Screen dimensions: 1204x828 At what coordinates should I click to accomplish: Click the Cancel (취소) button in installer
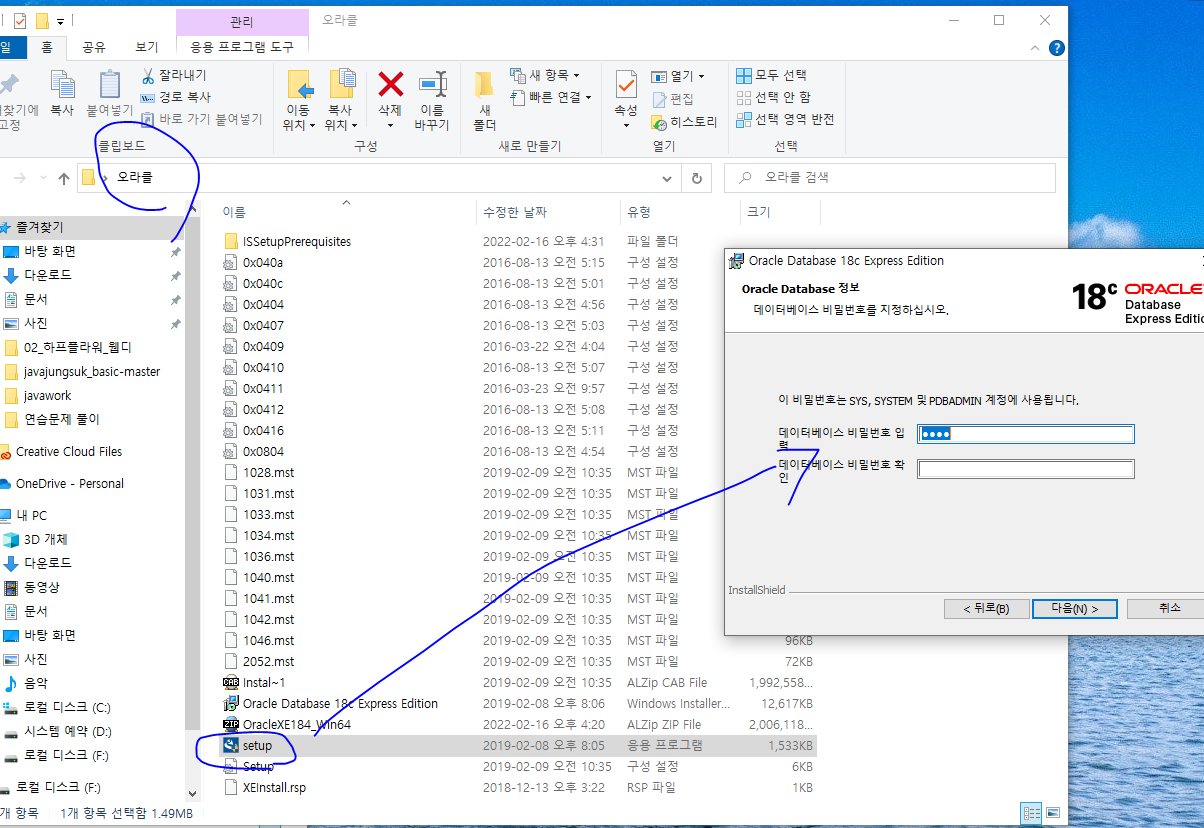point(1166,608)
